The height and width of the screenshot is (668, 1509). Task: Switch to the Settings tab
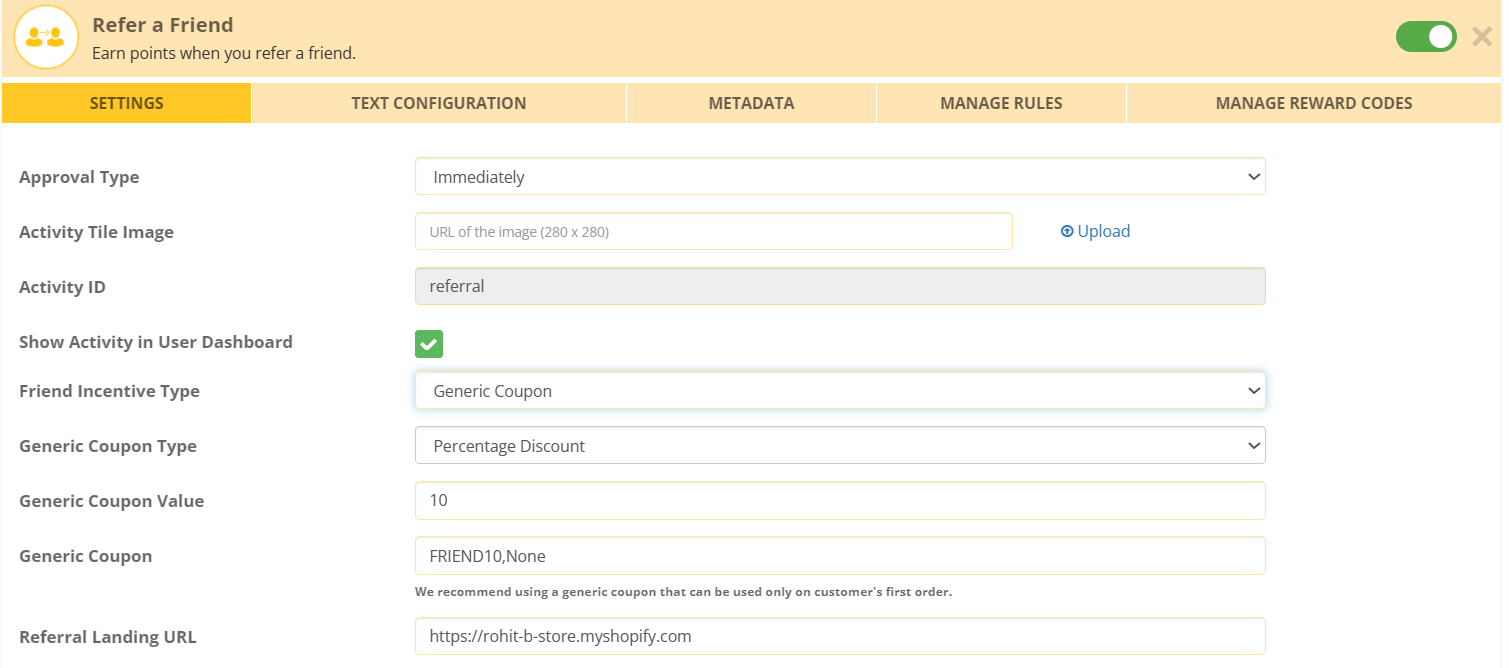click(127, 103)
